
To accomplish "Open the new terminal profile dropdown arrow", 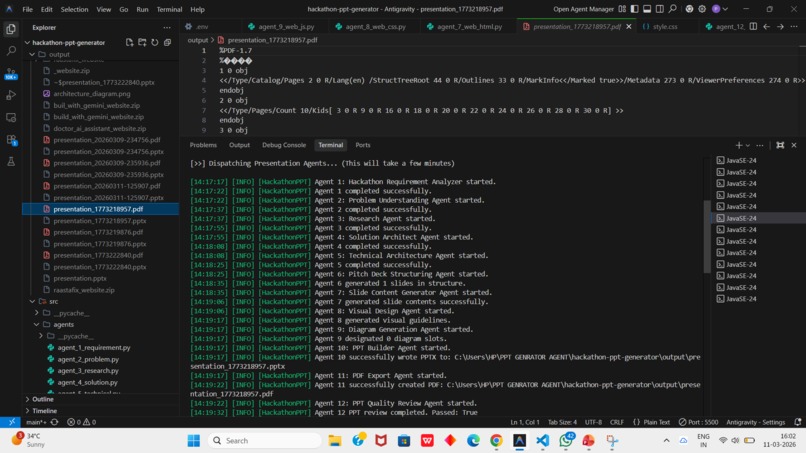I will tap(748, 146).
